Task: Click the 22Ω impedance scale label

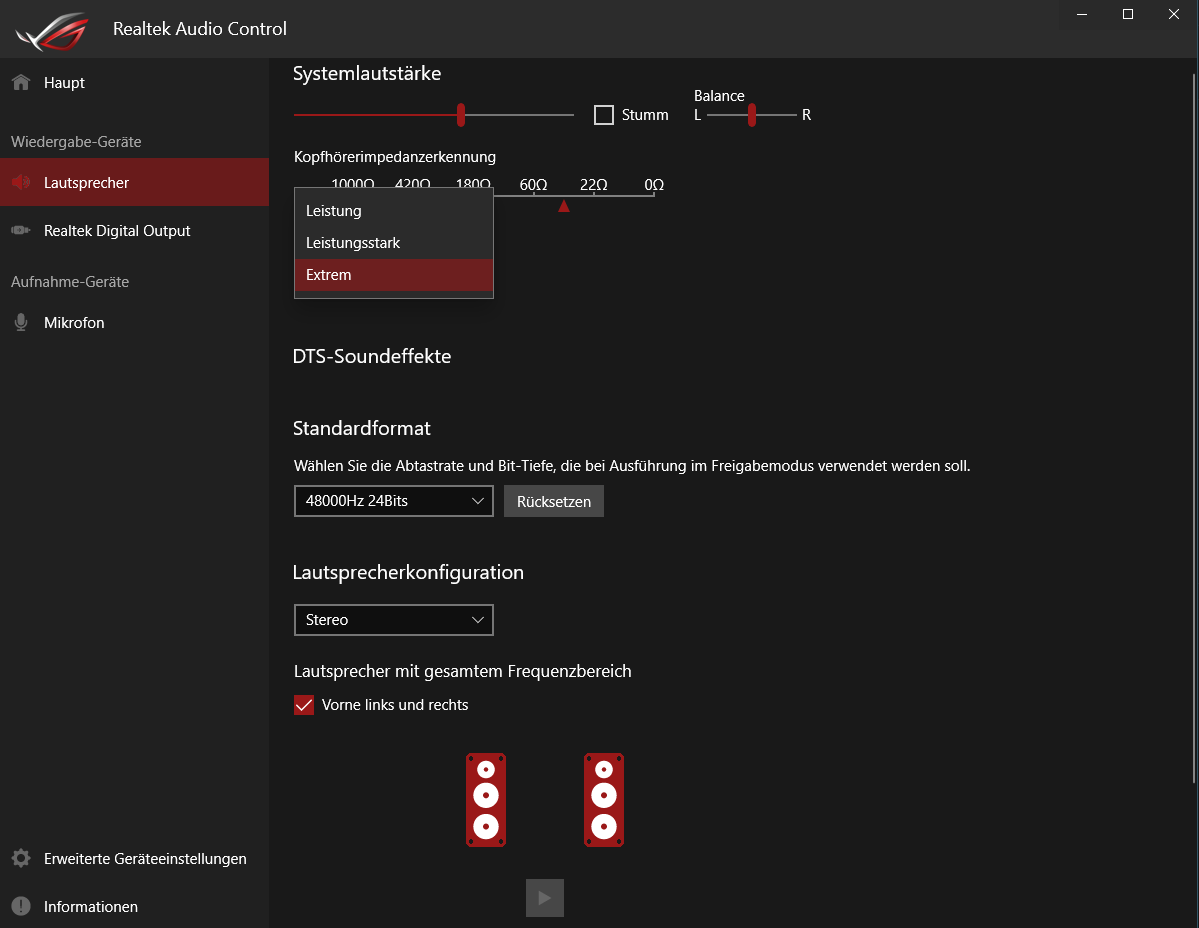Action: pos(594,184)
